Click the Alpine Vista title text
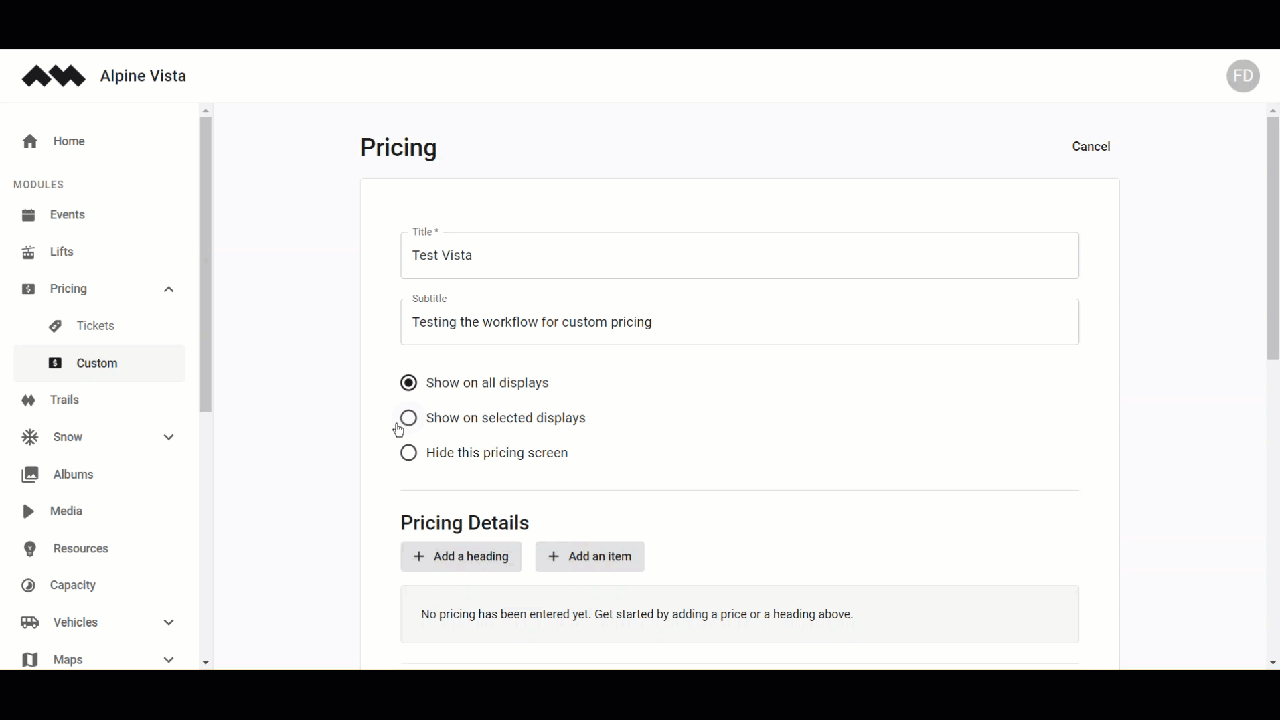The width and height of the screenshot is (1280, 720). point(143,76)
